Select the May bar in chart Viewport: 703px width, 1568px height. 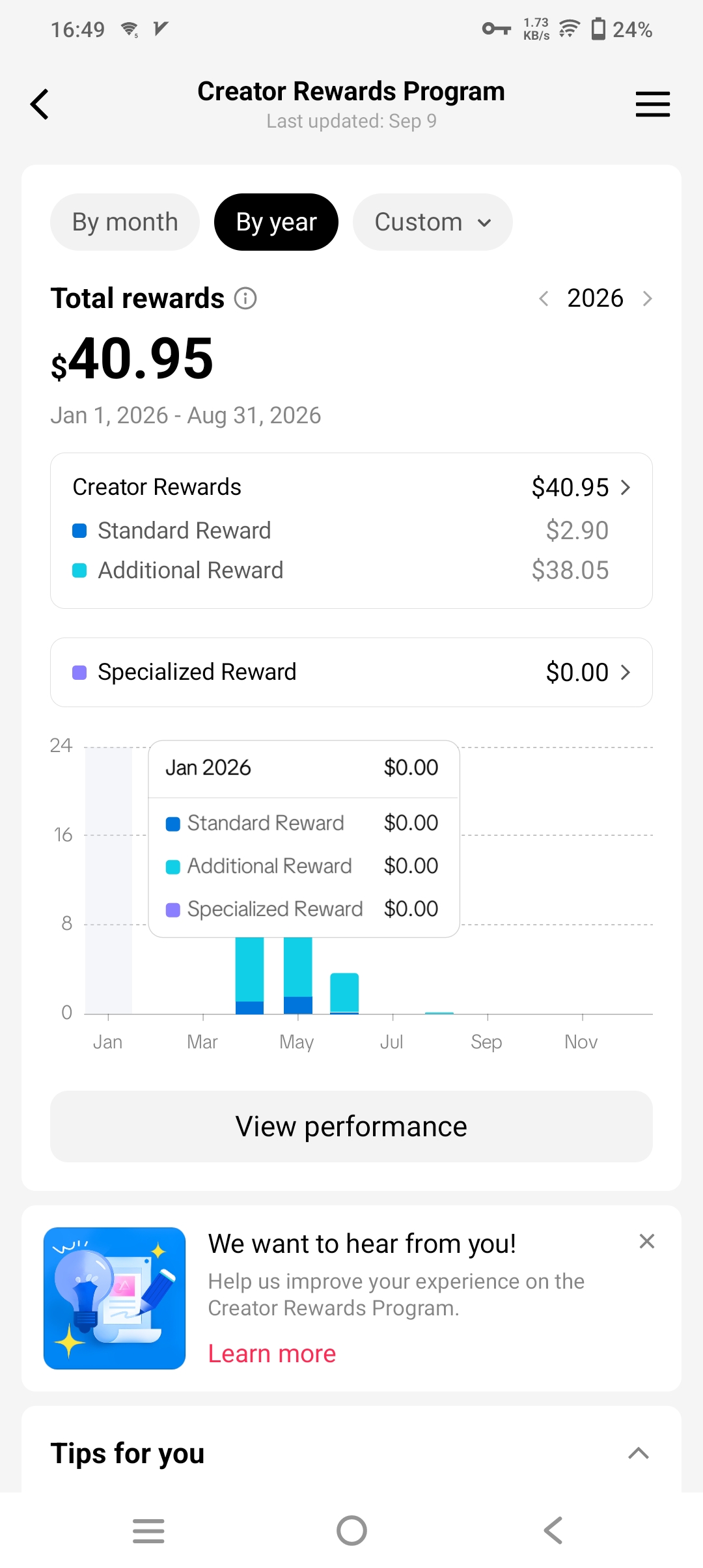click(298, 975)
